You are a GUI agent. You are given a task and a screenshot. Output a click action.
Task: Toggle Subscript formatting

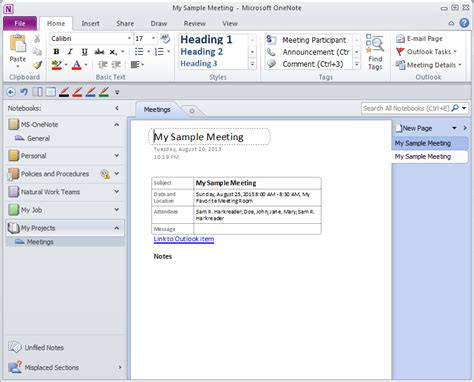point(113,52)
